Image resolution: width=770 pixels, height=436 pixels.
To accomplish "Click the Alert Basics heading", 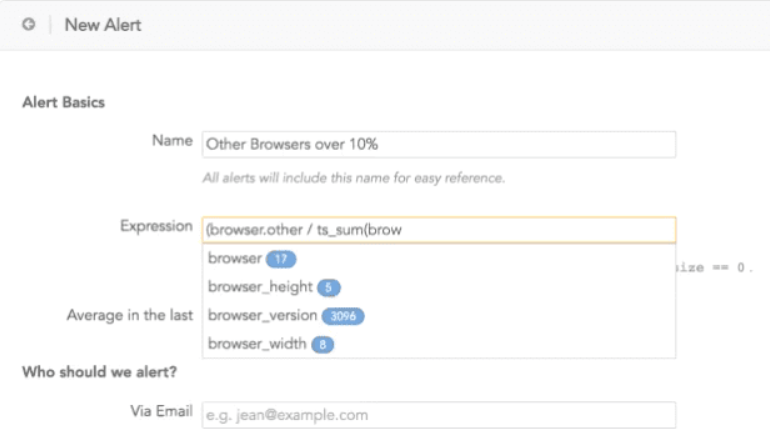I will pyautogui.click(x=63, y=102).
